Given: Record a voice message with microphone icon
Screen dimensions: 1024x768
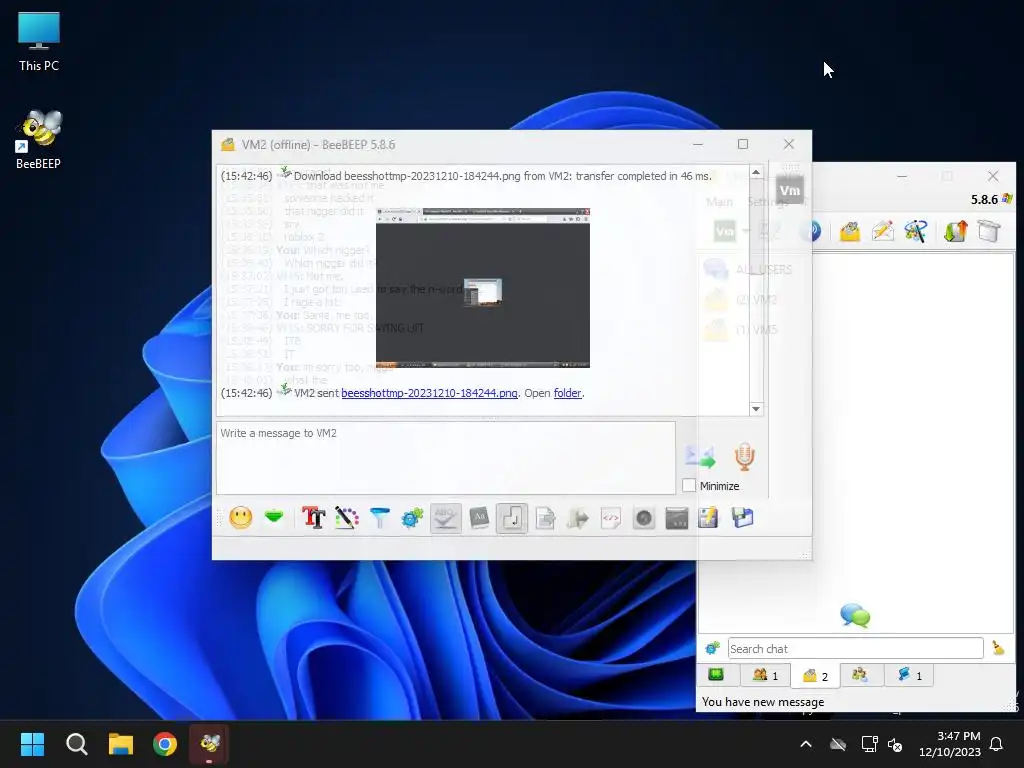Looking at the screenshot, I should click(x=744, y=456).
